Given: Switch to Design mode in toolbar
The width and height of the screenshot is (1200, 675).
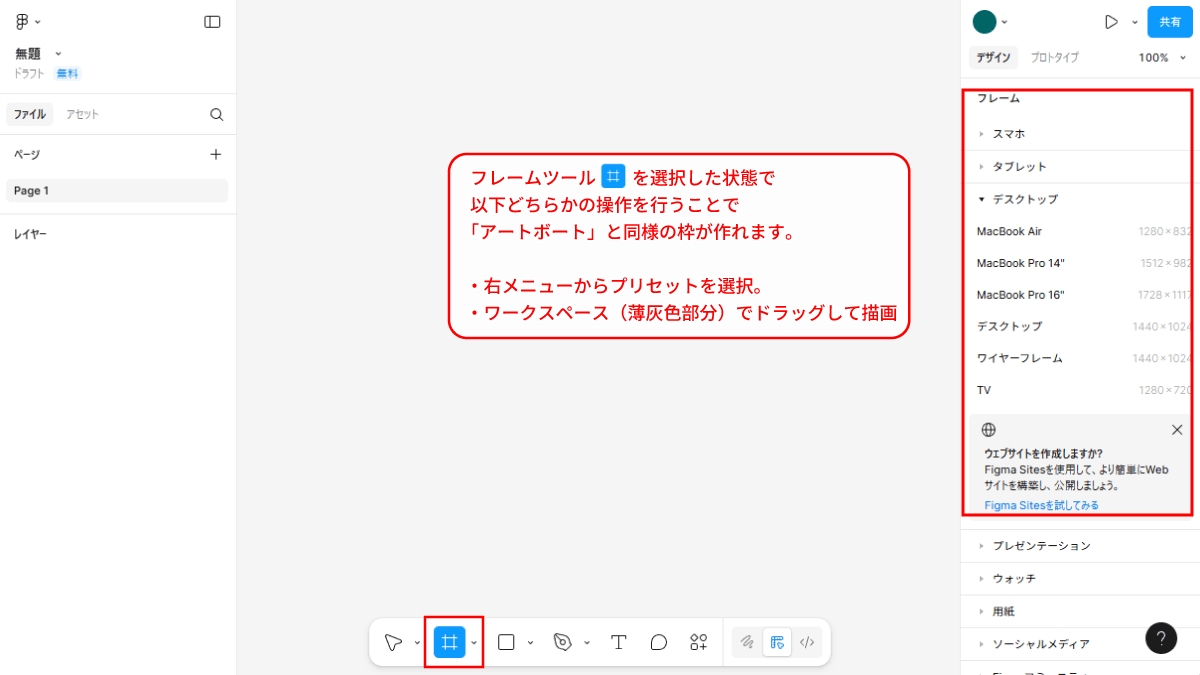Looking at the screenshot, I should 777,642.
